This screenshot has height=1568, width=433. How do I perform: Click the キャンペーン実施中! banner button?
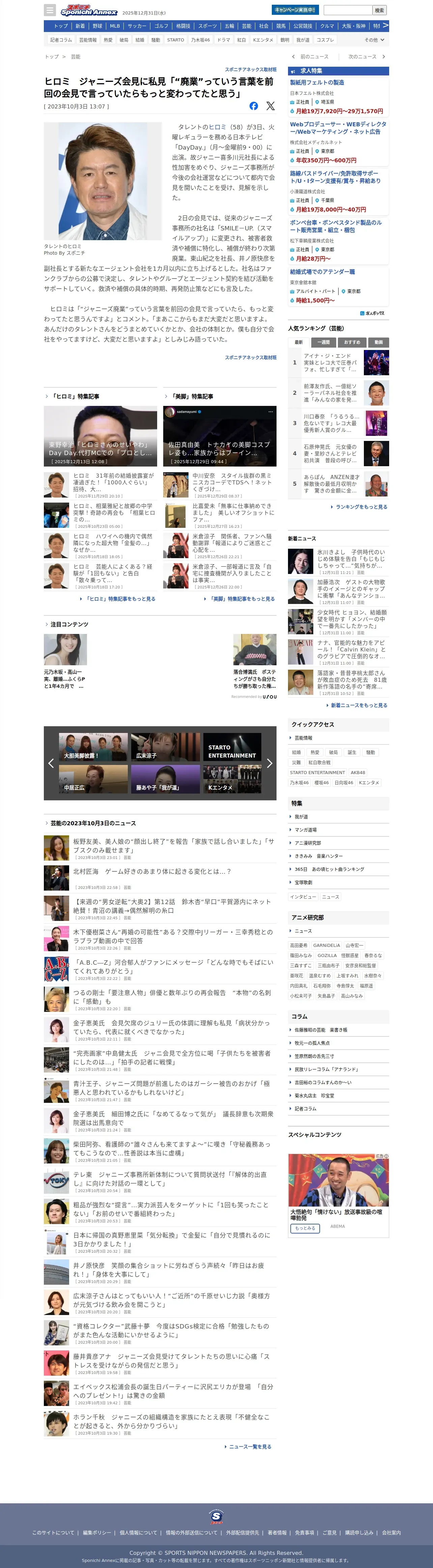295,10
